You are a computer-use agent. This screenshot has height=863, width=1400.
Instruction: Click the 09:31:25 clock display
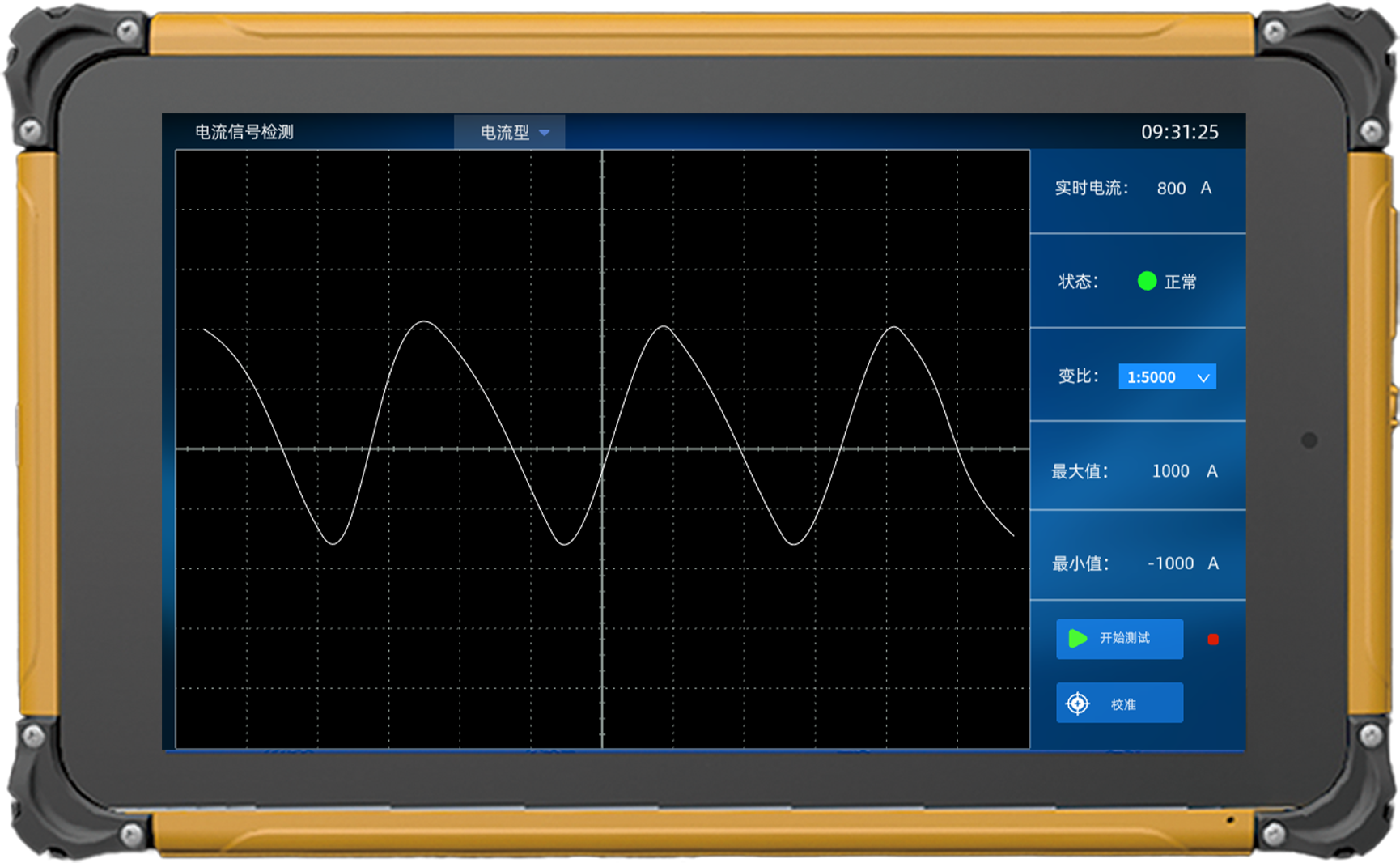pos(1180,132)
